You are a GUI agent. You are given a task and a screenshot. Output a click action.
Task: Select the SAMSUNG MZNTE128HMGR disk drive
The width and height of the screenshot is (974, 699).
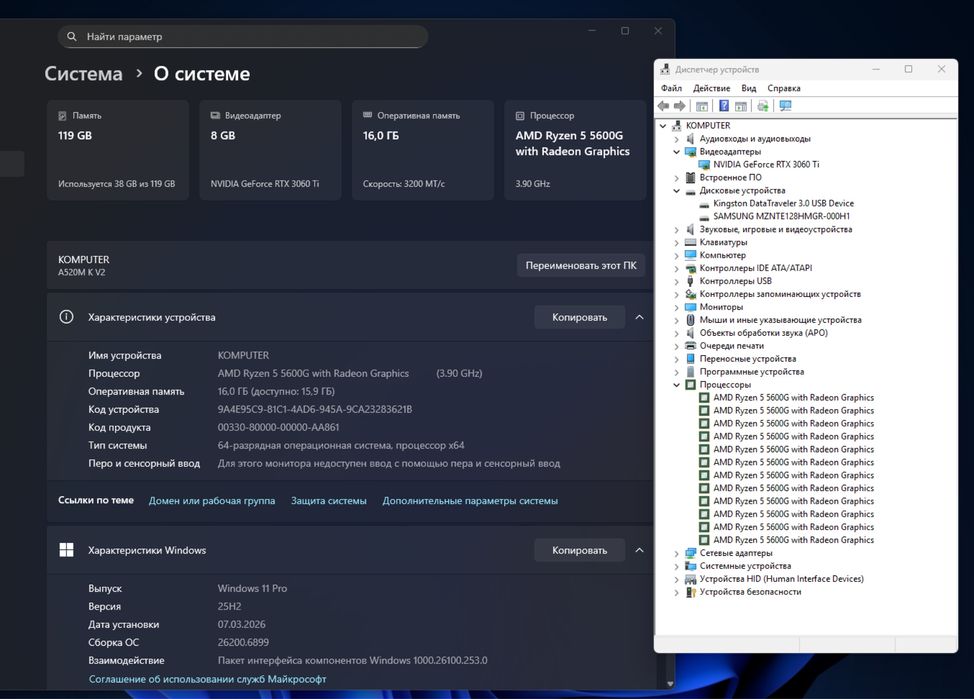coord(780,216)
